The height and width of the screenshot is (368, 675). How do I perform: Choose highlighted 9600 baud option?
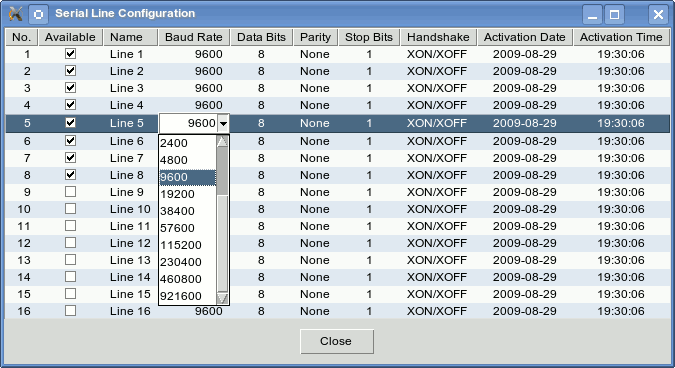(188, 177)
